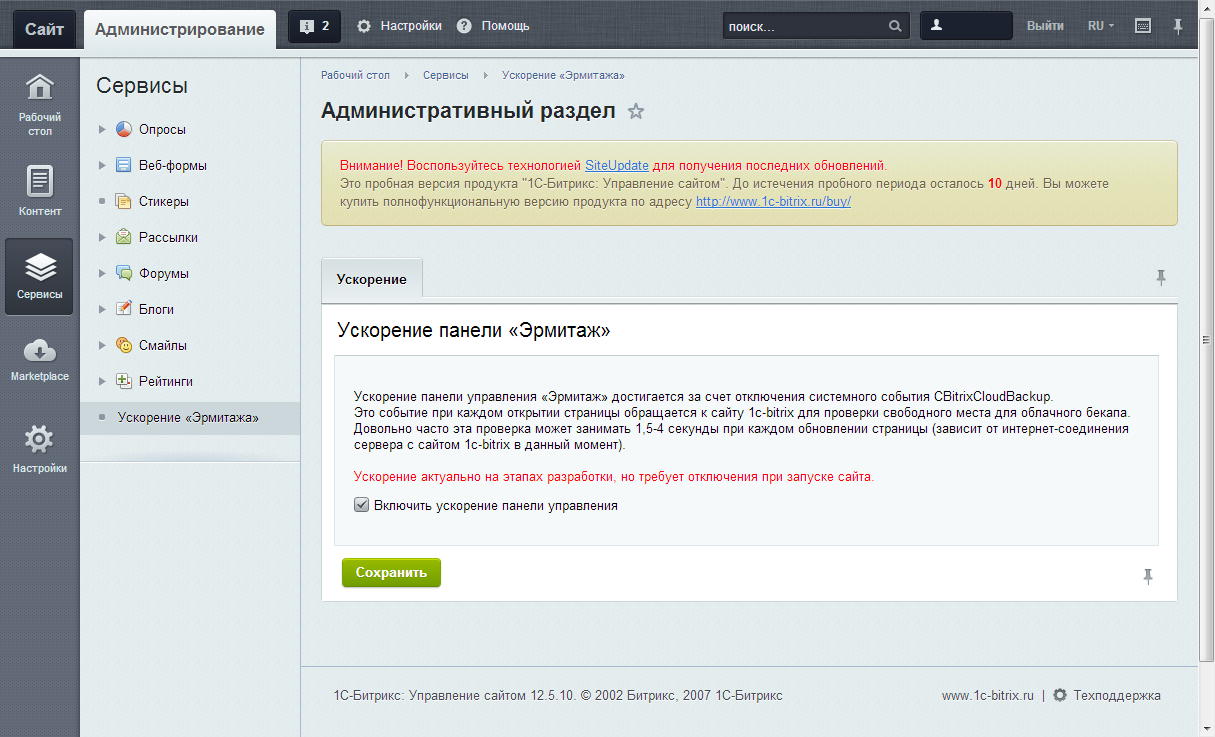The width and height of the screenshot is (1215, 737).
Task: Toggle the favorite star near Административный раздел
Action: [636, 112]
